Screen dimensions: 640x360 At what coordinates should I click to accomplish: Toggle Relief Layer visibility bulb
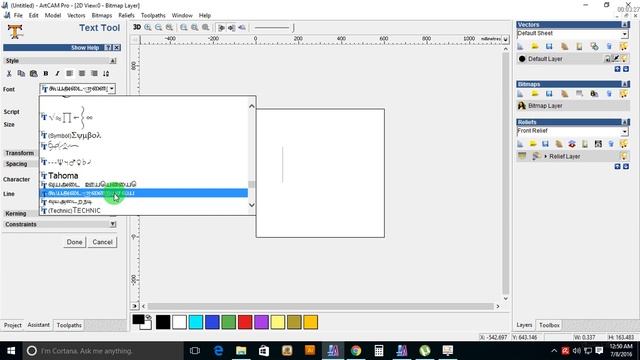click(x=624, y=156)
